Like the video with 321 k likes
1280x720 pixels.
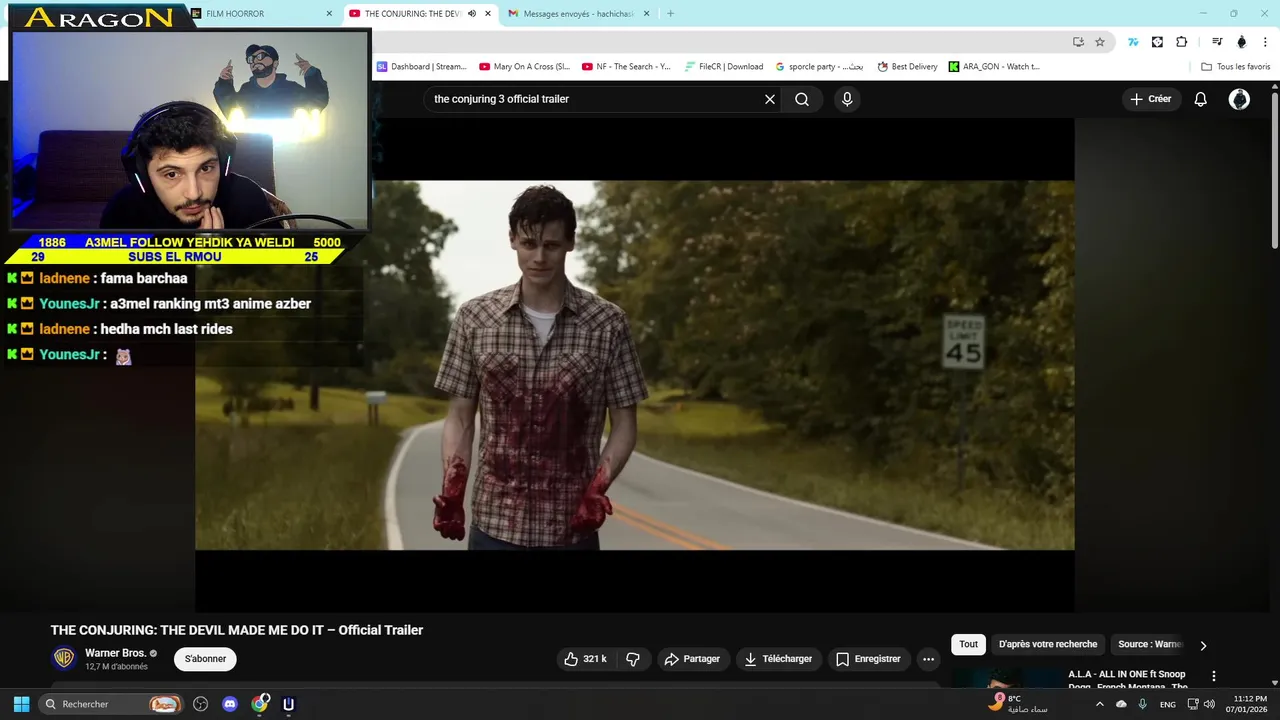587,659
